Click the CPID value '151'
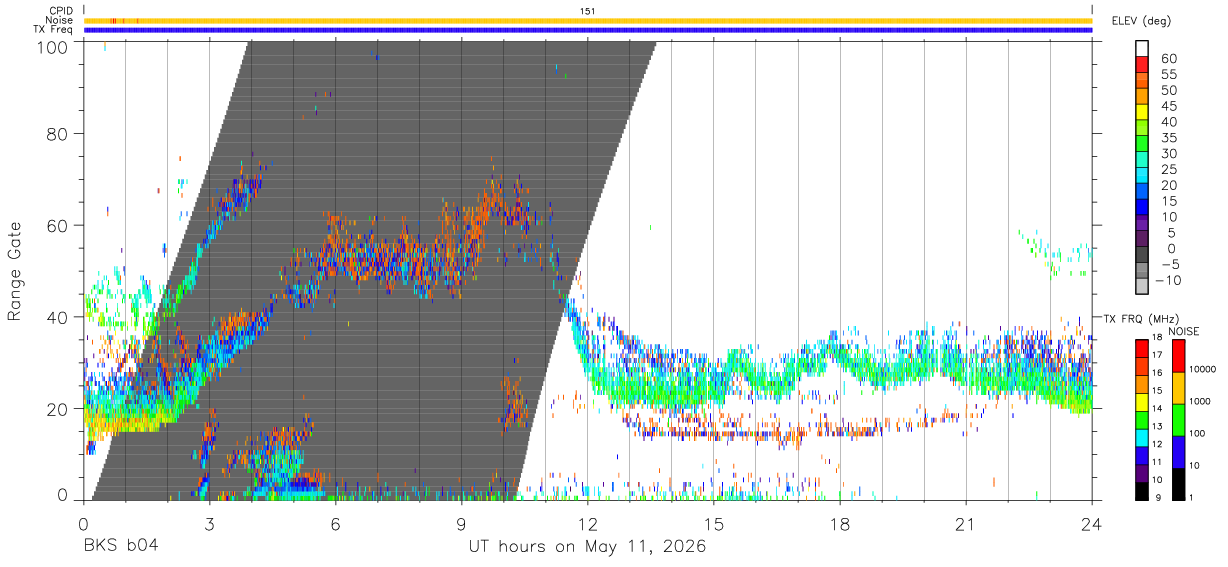 click(588, 11)
